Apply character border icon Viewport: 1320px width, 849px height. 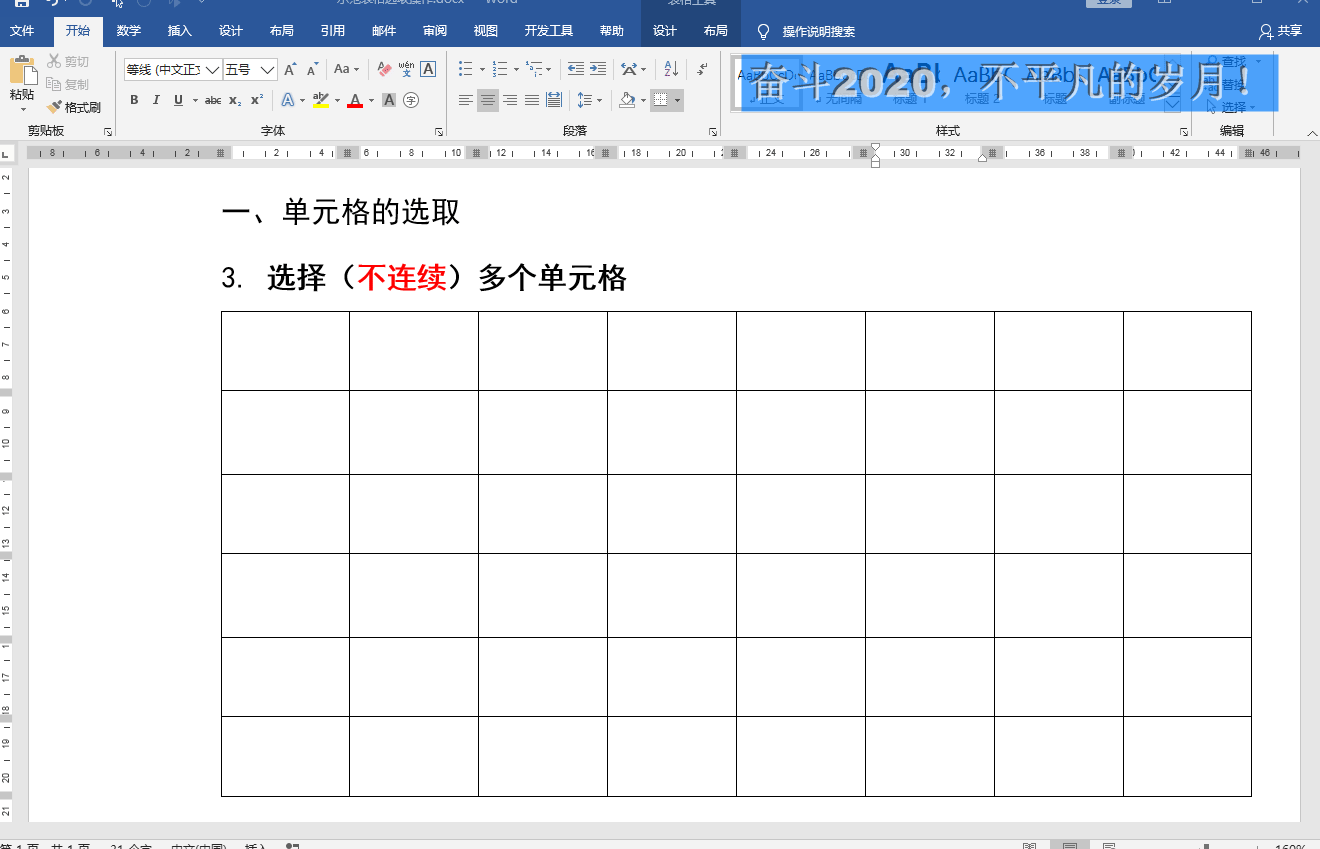(x=428, y=70)
